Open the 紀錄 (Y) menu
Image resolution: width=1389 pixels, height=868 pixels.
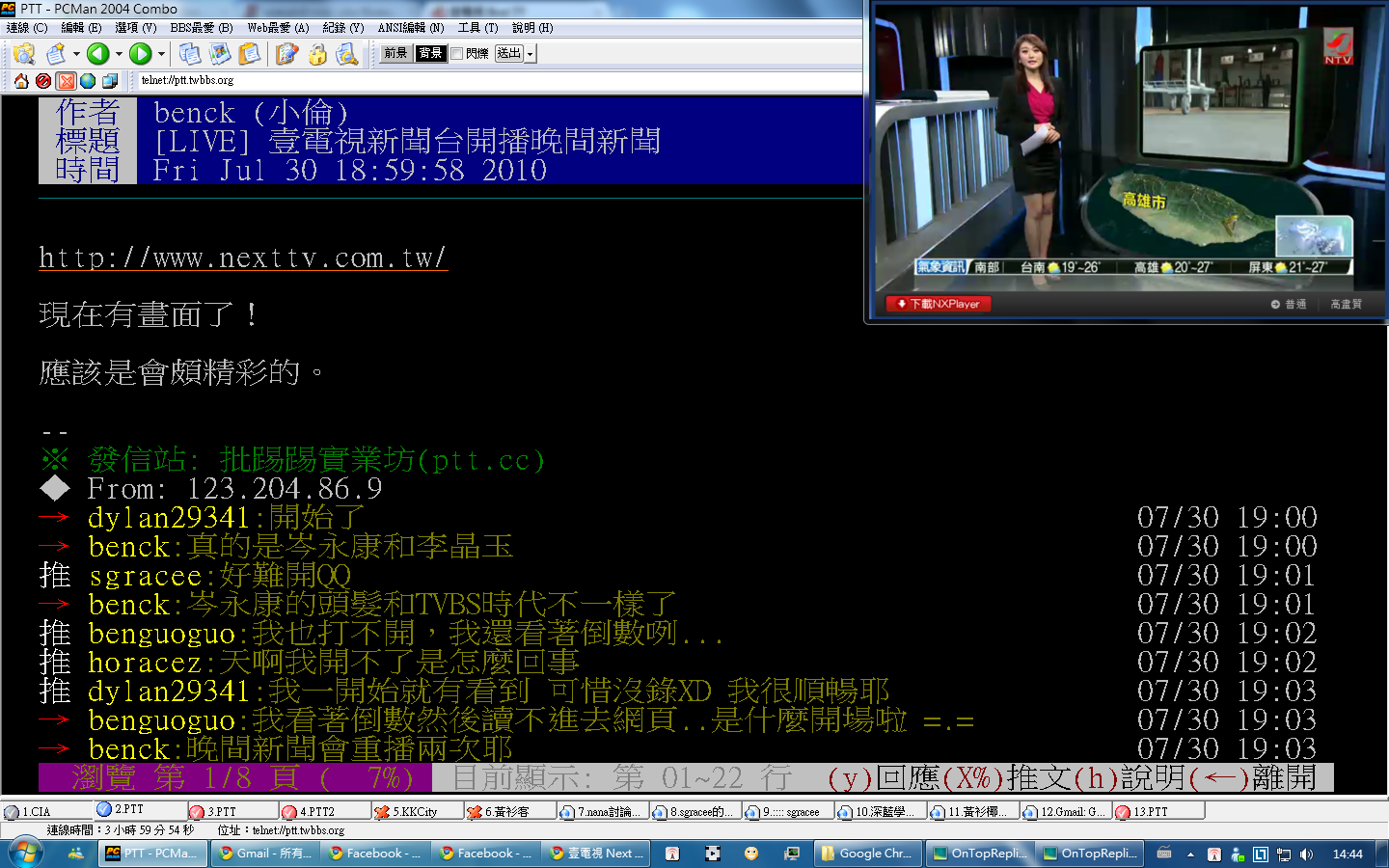(x=343, y=28)
